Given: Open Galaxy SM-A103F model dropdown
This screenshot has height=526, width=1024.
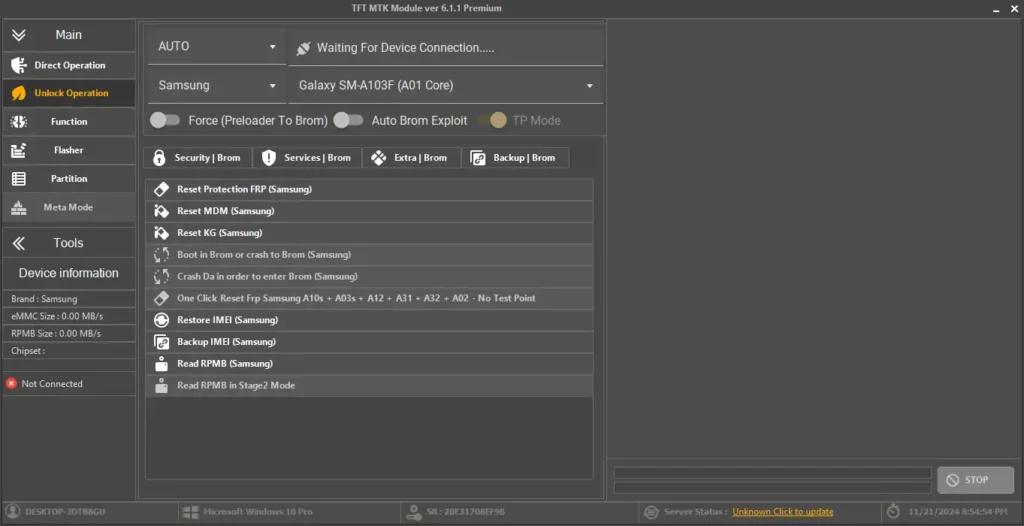Looking at the screenshot, I should tap(445, 86).
